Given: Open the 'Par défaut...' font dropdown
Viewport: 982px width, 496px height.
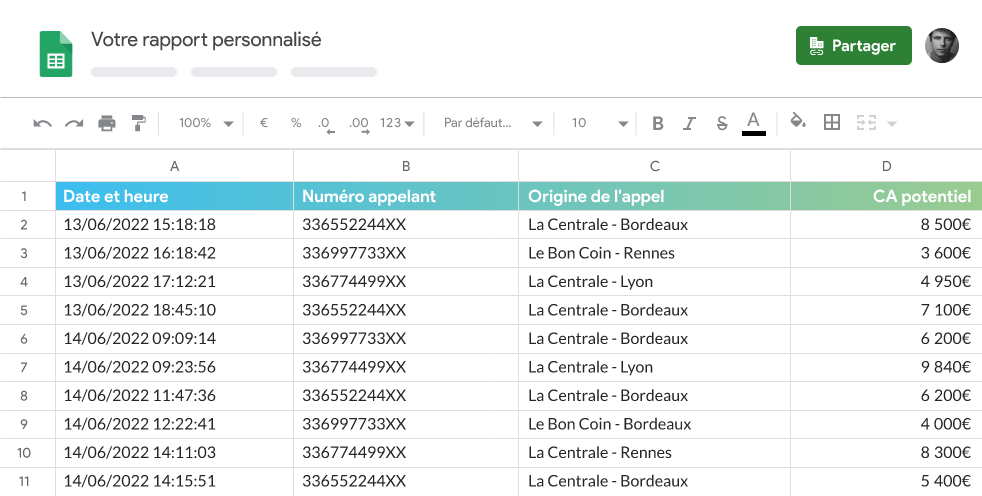Looking at the screenshot, I should coord(493,123).
